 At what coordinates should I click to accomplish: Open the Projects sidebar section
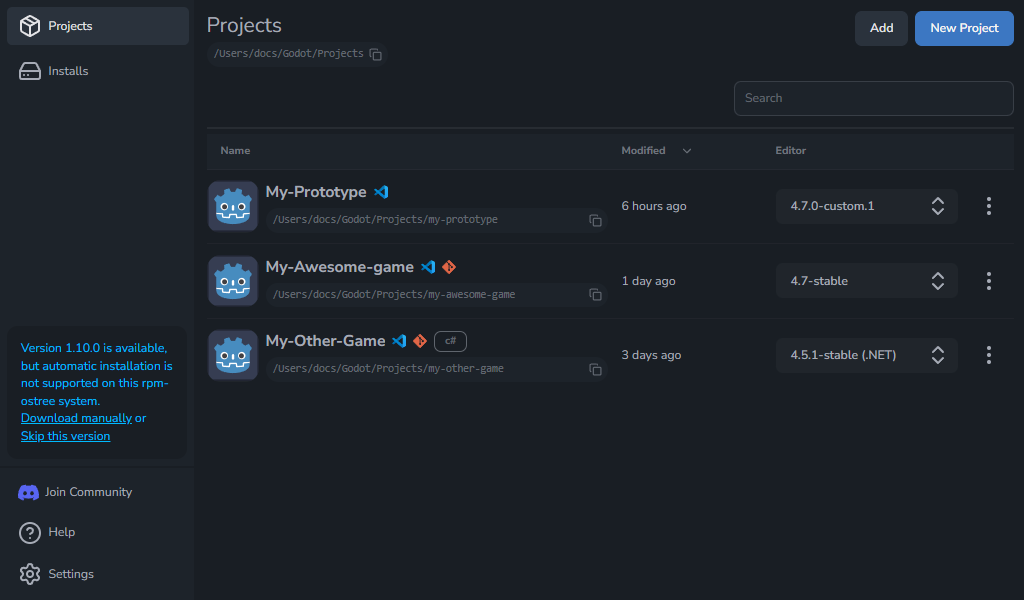coord(98,26)
